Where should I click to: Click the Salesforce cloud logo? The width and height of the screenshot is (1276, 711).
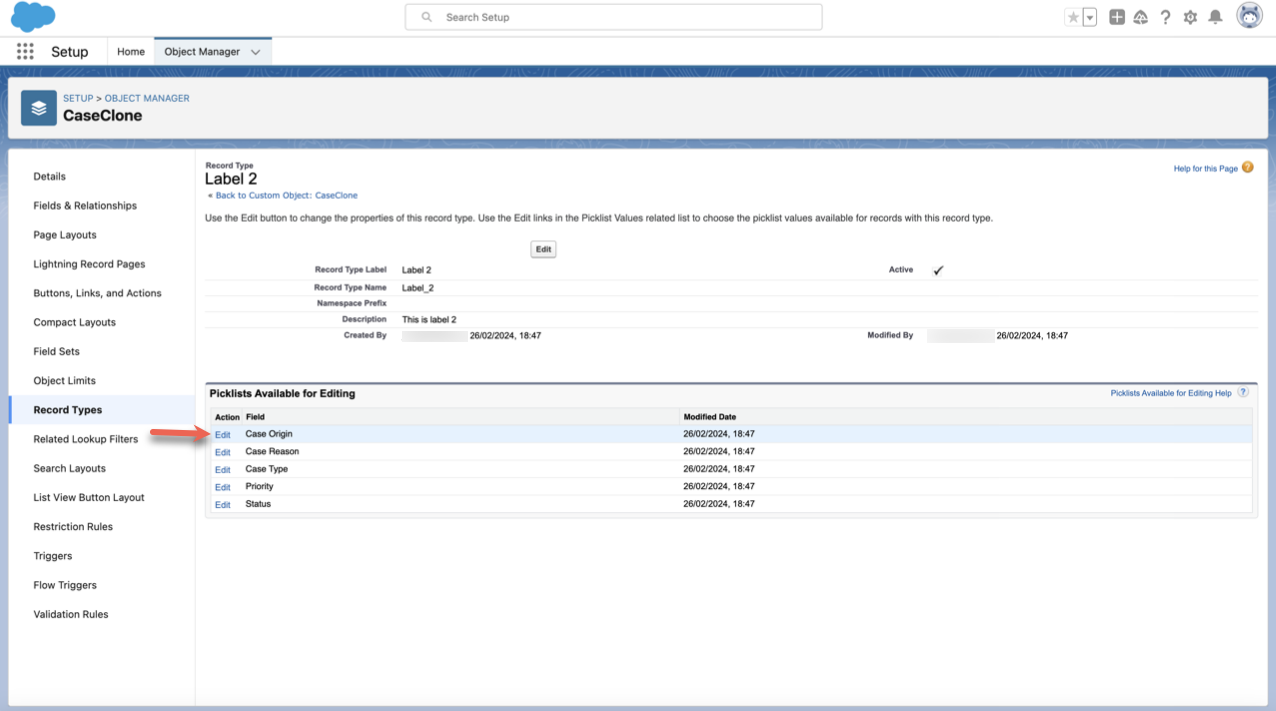[32, 17]
